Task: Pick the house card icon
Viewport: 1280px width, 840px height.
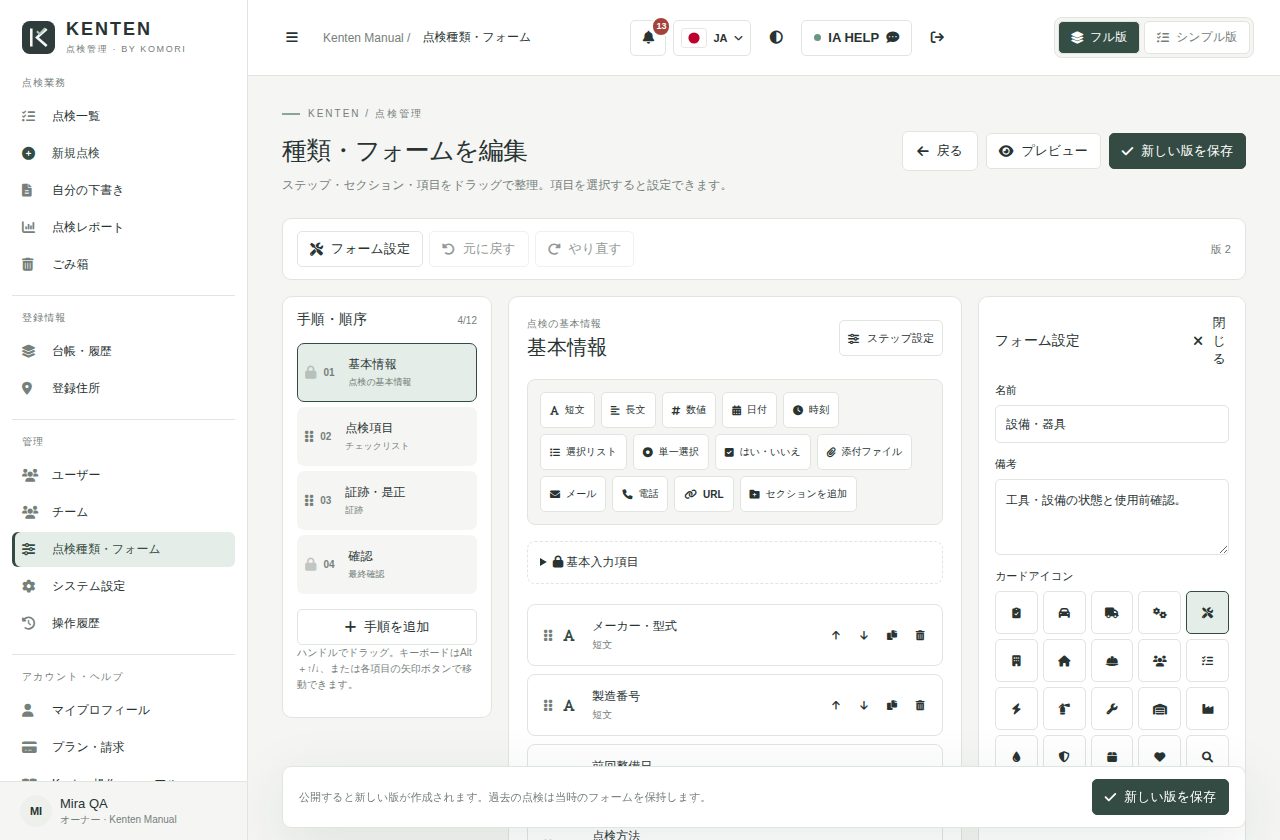Action: pos(1064,661)
